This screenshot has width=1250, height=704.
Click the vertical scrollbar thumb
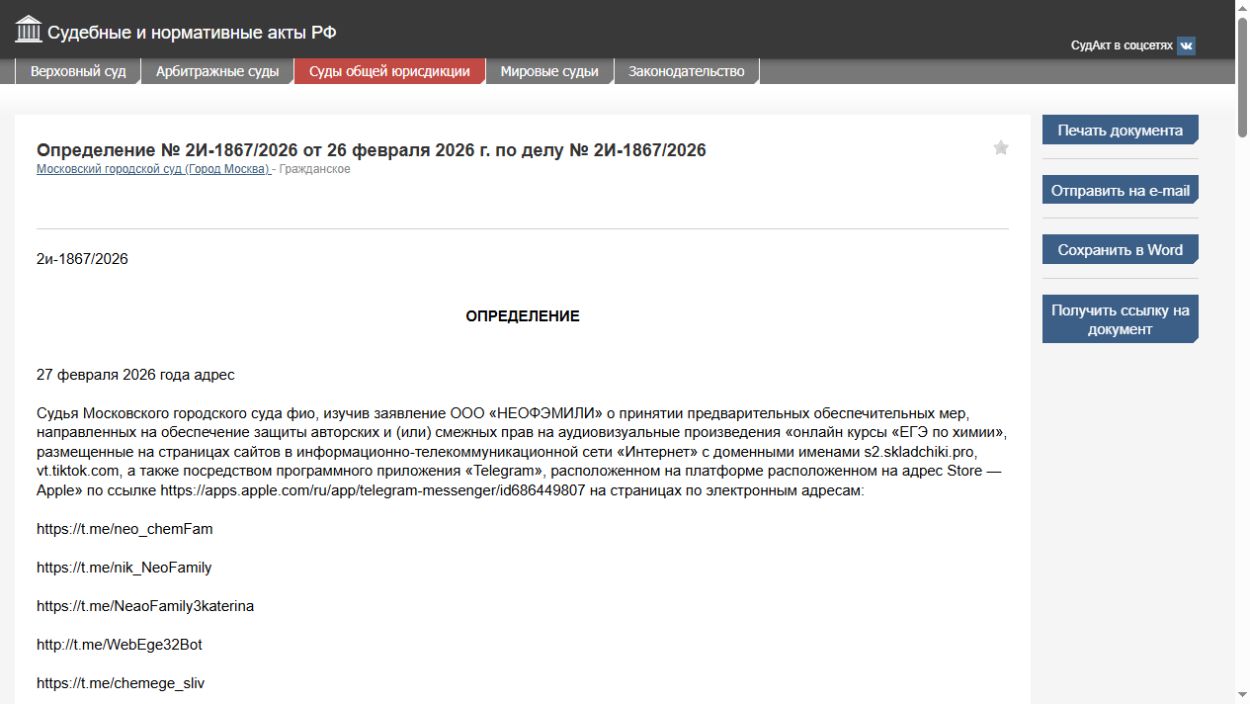1242,75
